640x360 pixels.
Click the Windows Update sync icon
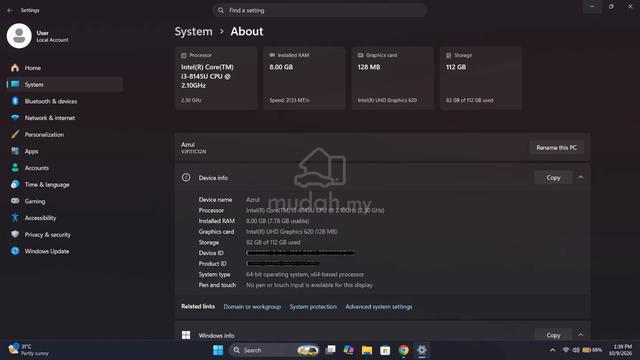click(x=15, y=251)
